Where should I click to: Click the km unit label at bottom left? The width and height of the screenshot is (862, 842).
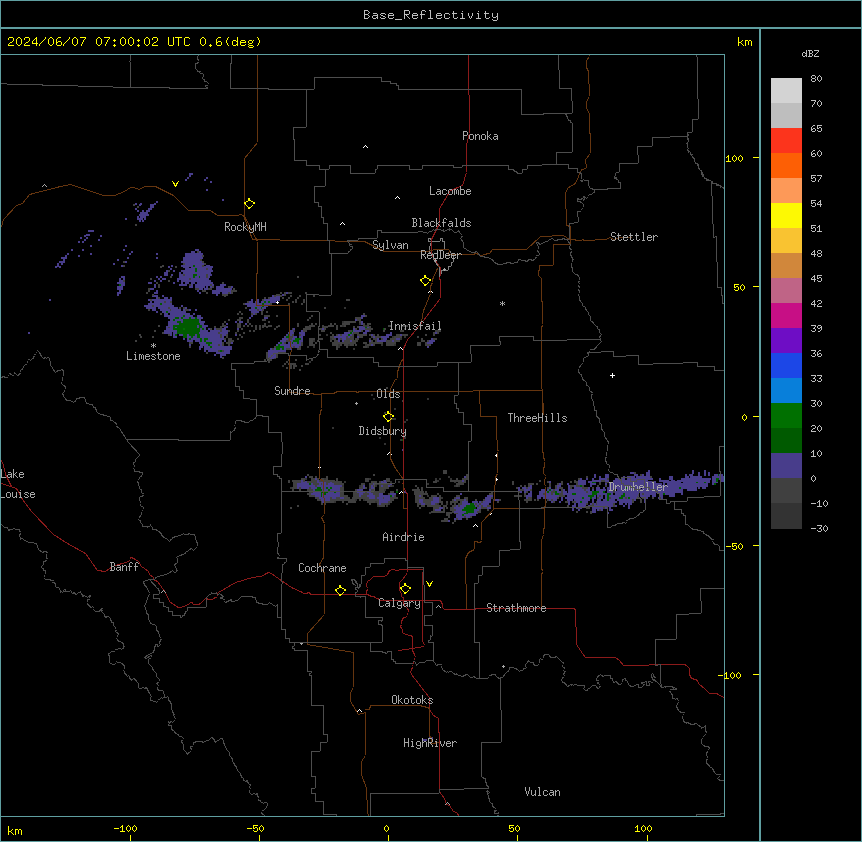(15, 830)
